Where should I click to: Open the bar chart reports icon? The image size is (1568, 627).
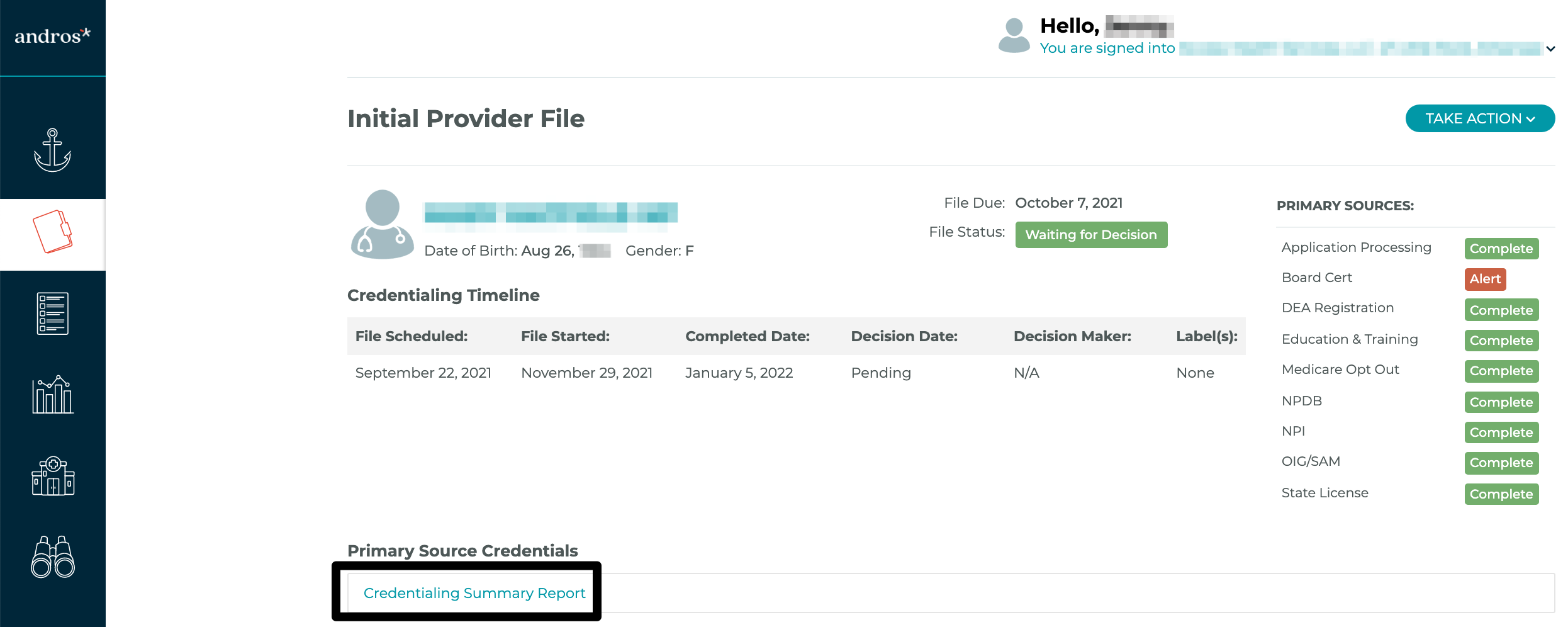[x=53, y=395]
